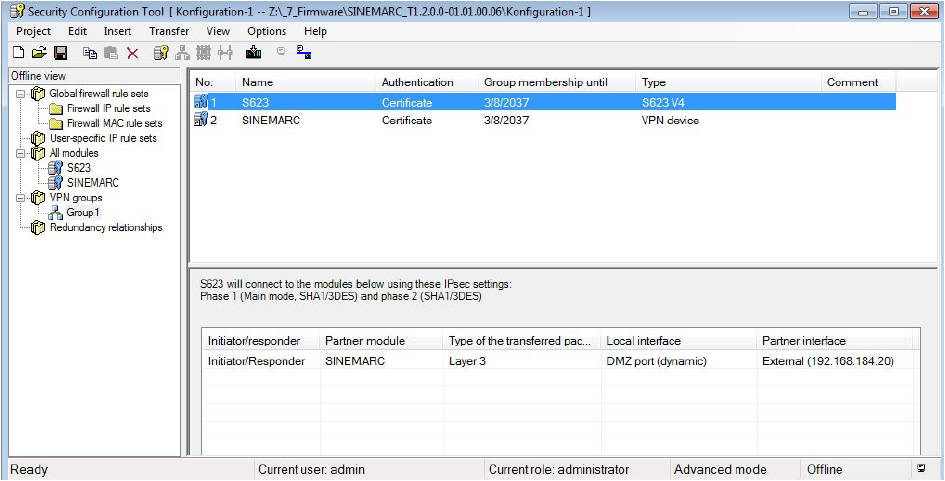Open the View menu
945x481 pixels.
[218, 31]
